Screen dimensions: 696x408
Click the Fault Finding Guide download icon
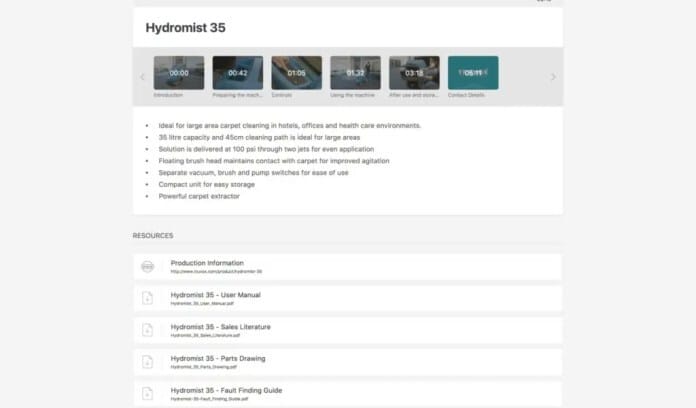pos(147,393)
